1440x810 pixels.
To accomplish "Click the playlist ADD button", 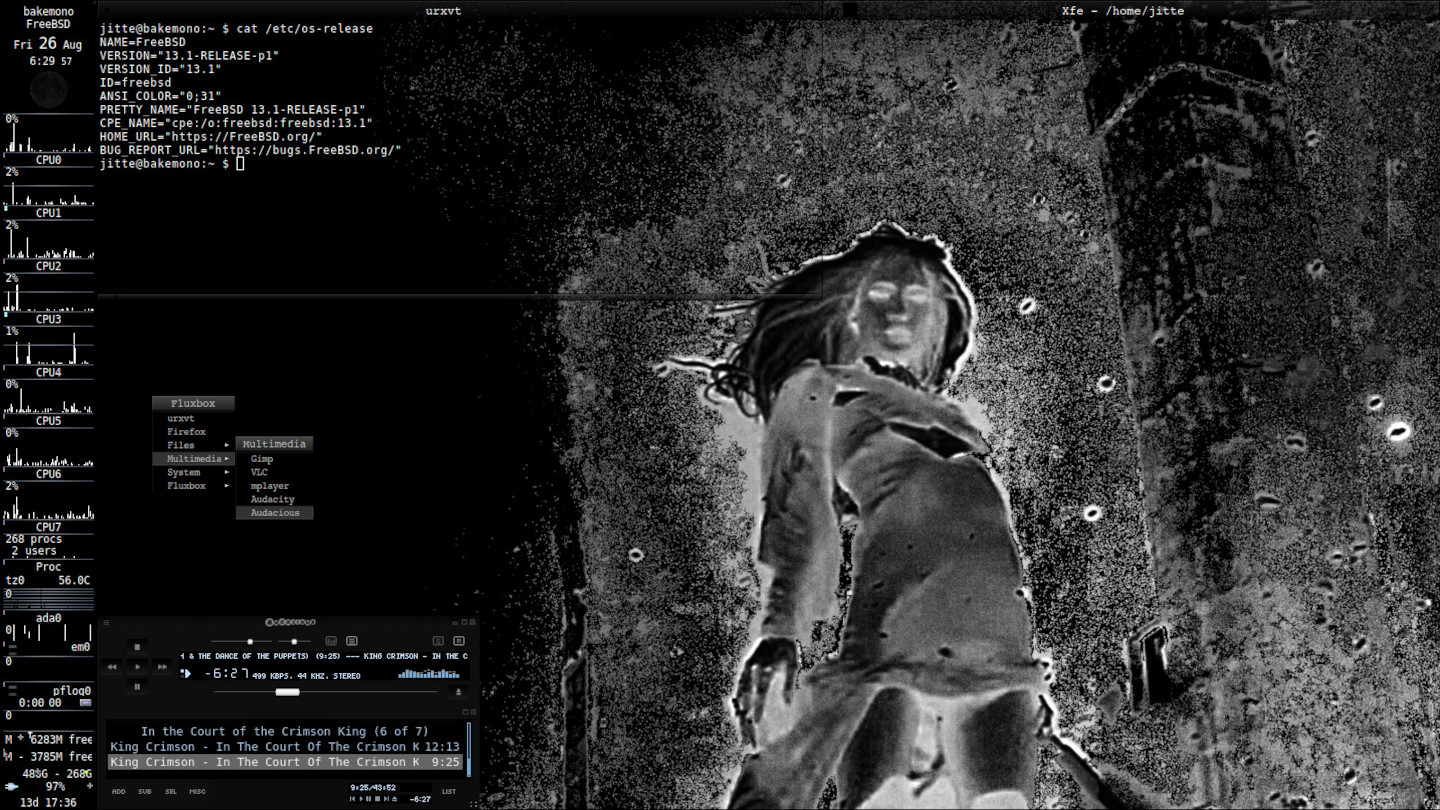I will pyautogui.click(x=118, y=791).
